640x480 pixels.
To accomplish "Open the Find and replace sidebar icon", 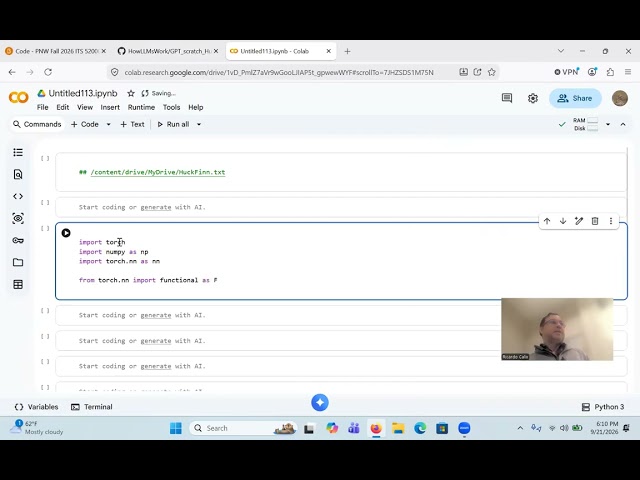I will [x=18, y=174].
